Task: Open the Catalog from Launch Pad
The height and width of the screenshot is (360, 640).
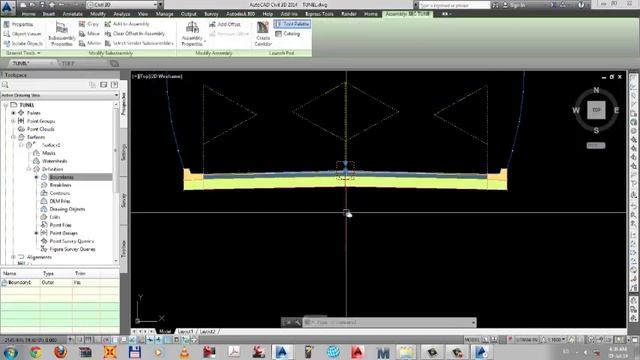Action: point(287,33)
